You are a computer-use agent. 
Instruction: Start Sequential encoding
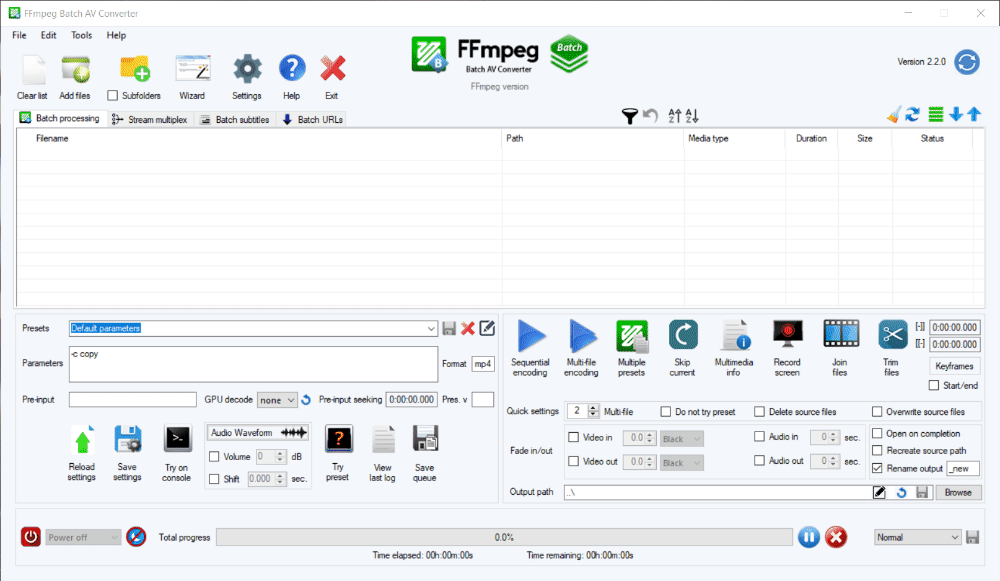point(531,335)
